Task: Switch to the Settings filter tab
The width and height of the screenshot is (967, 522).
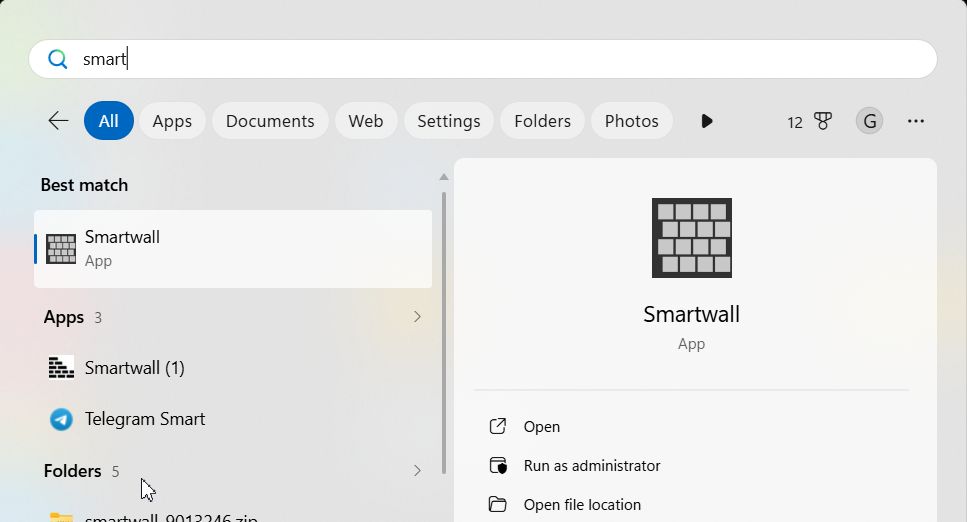Action: (448, 121)
